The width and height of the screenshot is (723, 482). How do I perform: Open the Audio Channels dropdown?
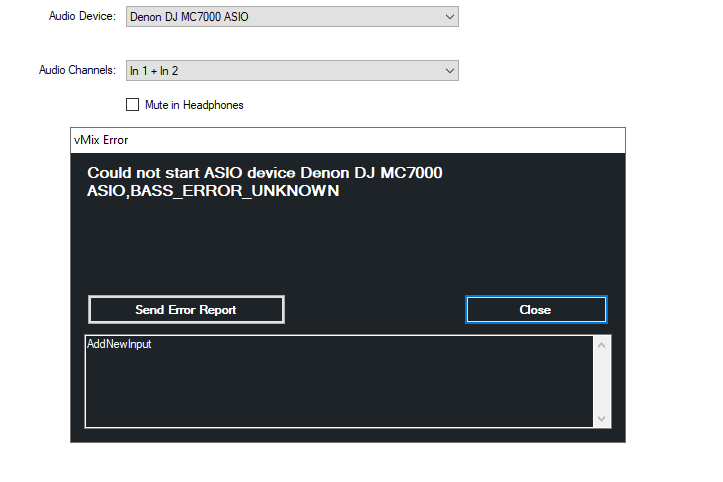click(292, 71)
